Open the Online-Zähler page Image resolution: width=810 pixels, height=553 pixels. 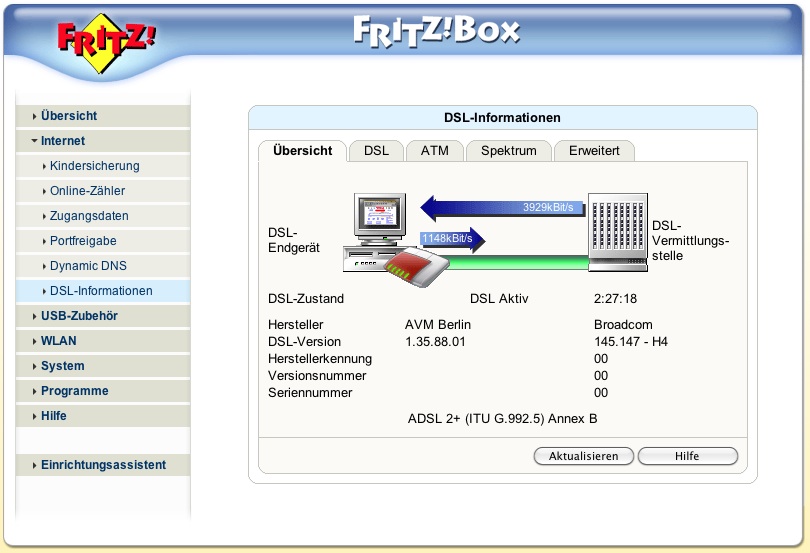click(103, 191)
